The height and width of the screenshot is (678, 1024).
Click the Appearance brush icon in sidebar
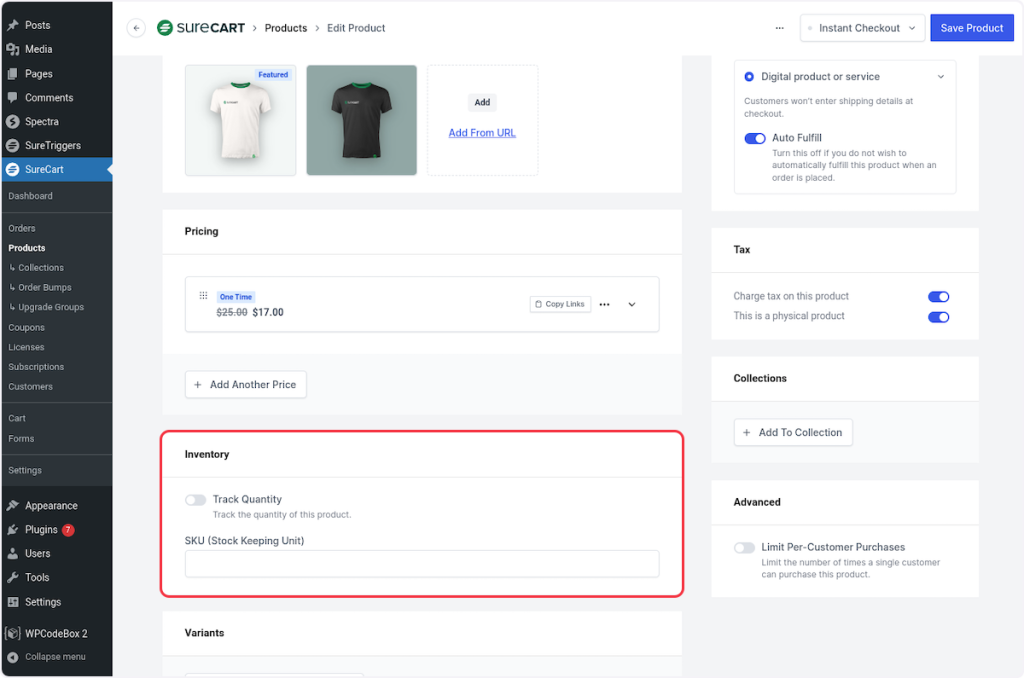point(12,506)
